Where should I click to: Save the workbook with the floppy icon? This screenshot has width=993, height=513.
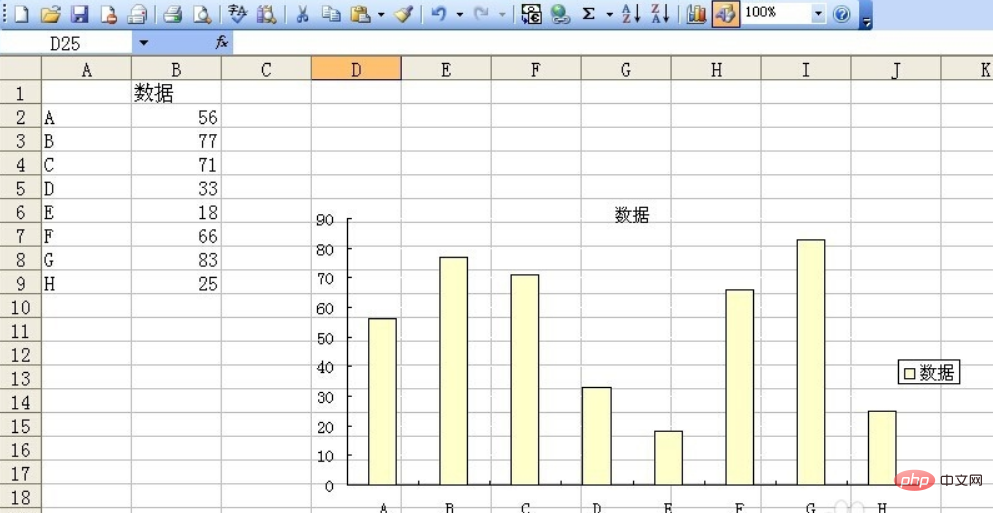click(x=80, y=13)
